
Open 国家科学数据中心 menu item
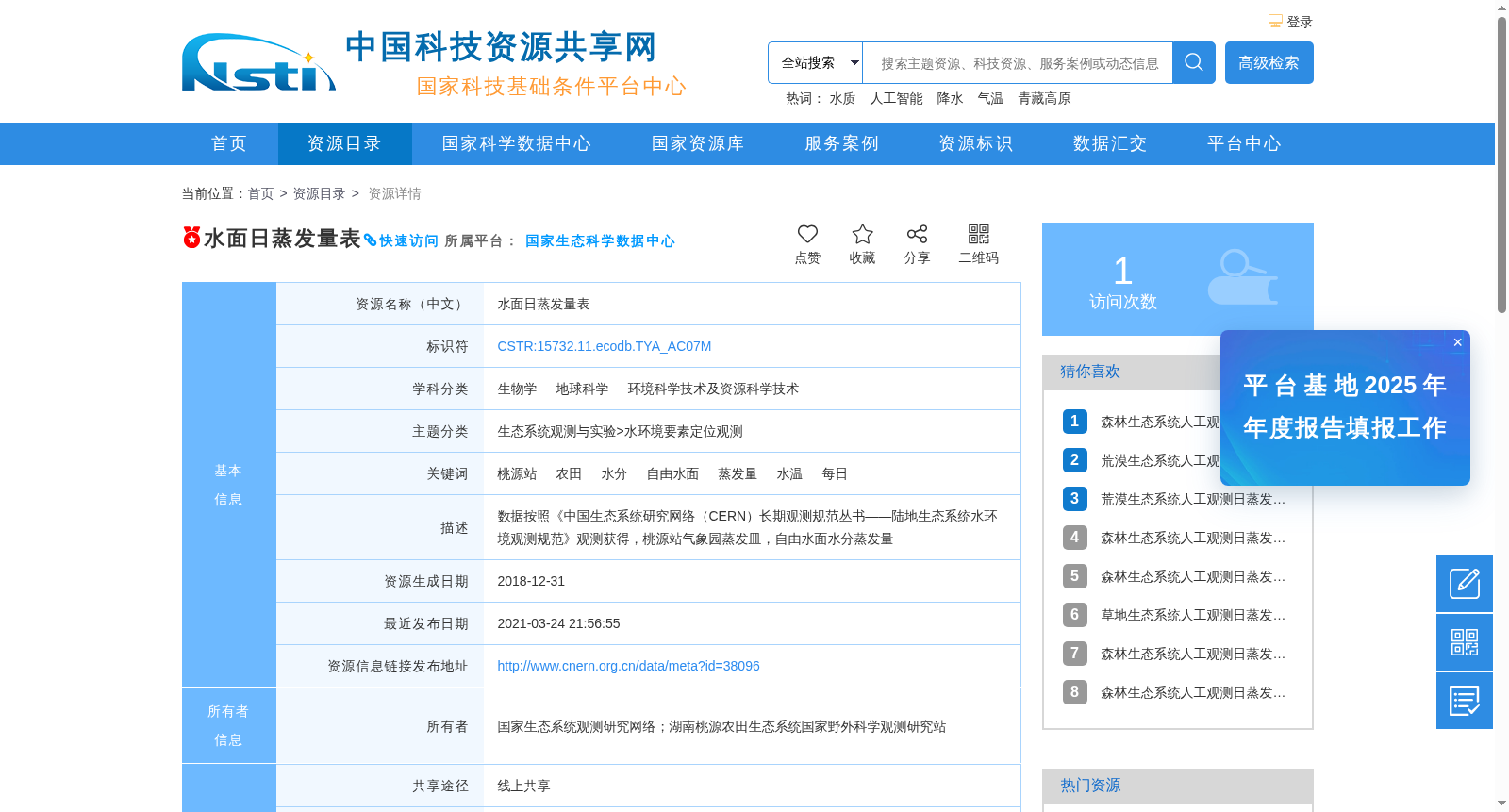coord(517,143)
